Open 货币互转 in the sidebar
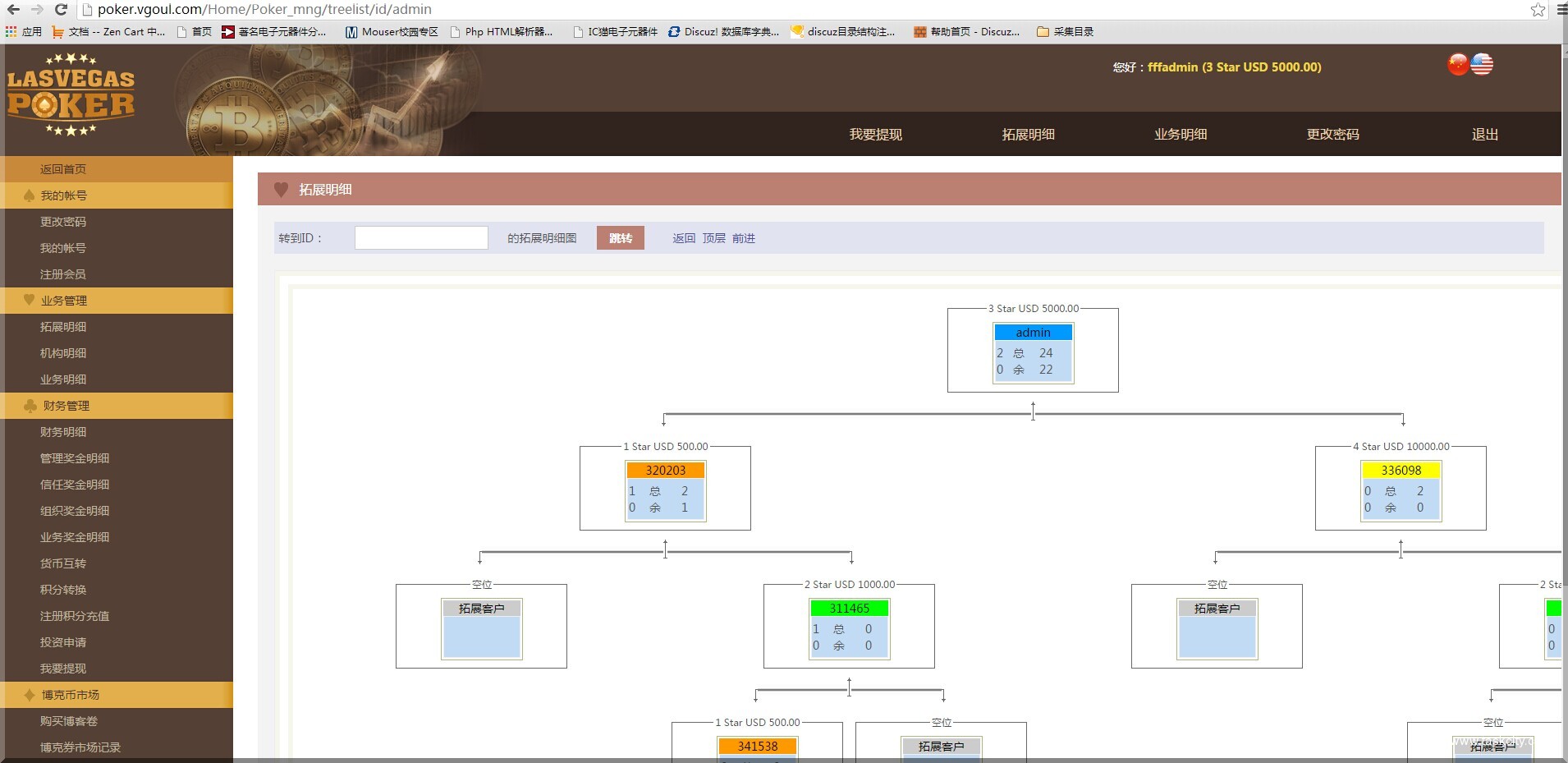Screen dimensions: 1568x763 [x=63, y=563]
